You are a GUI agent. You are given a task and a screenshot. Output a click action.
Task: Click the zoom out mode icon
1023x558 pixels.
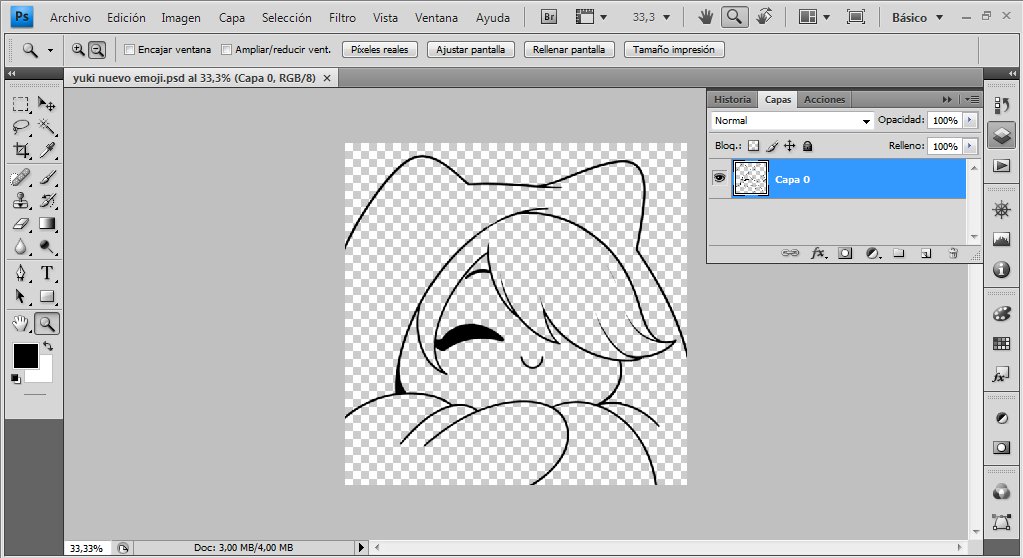point(97,50)
